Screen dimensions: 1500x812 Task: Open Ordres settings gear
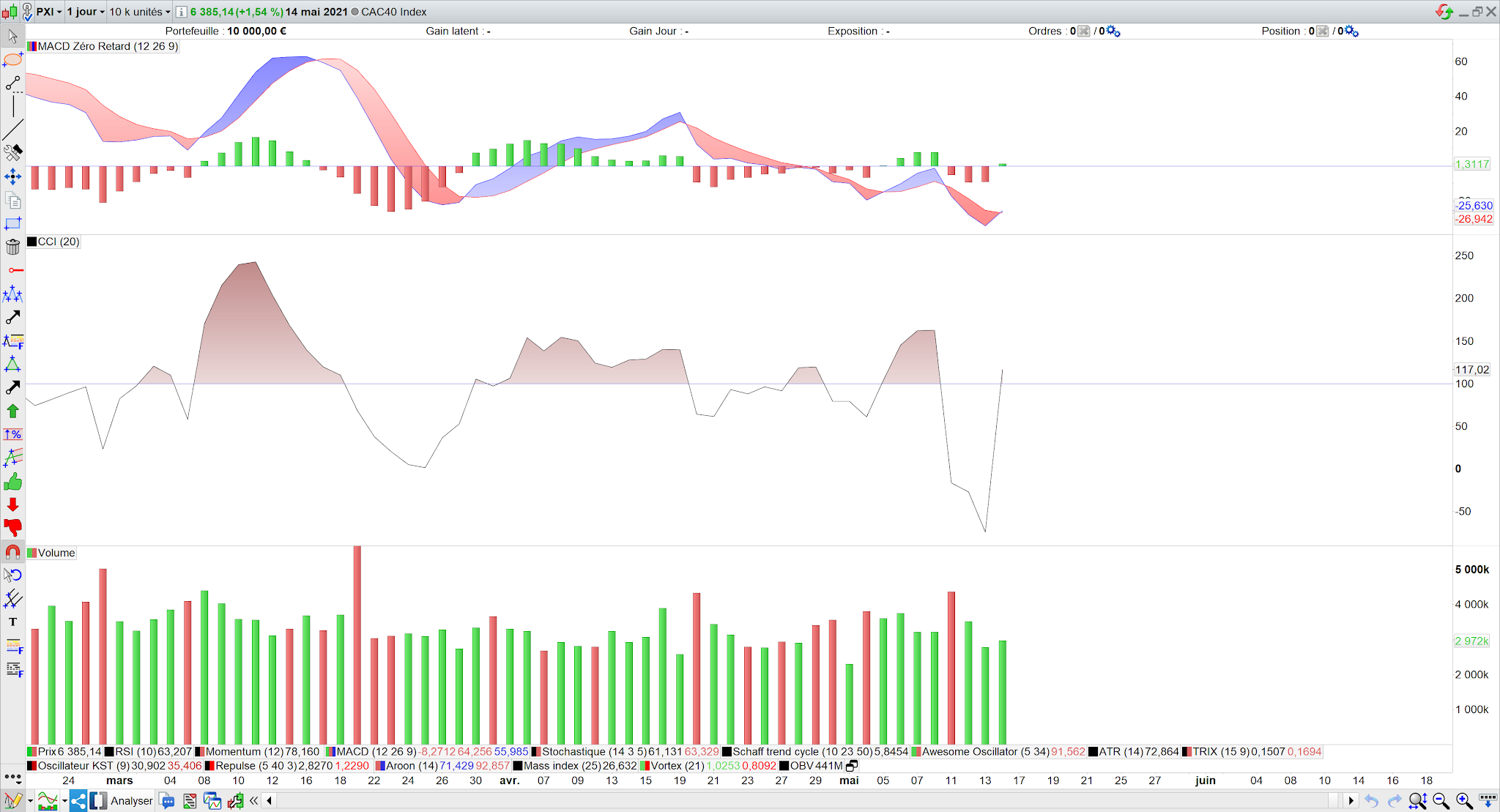(x=1113, y=31)
